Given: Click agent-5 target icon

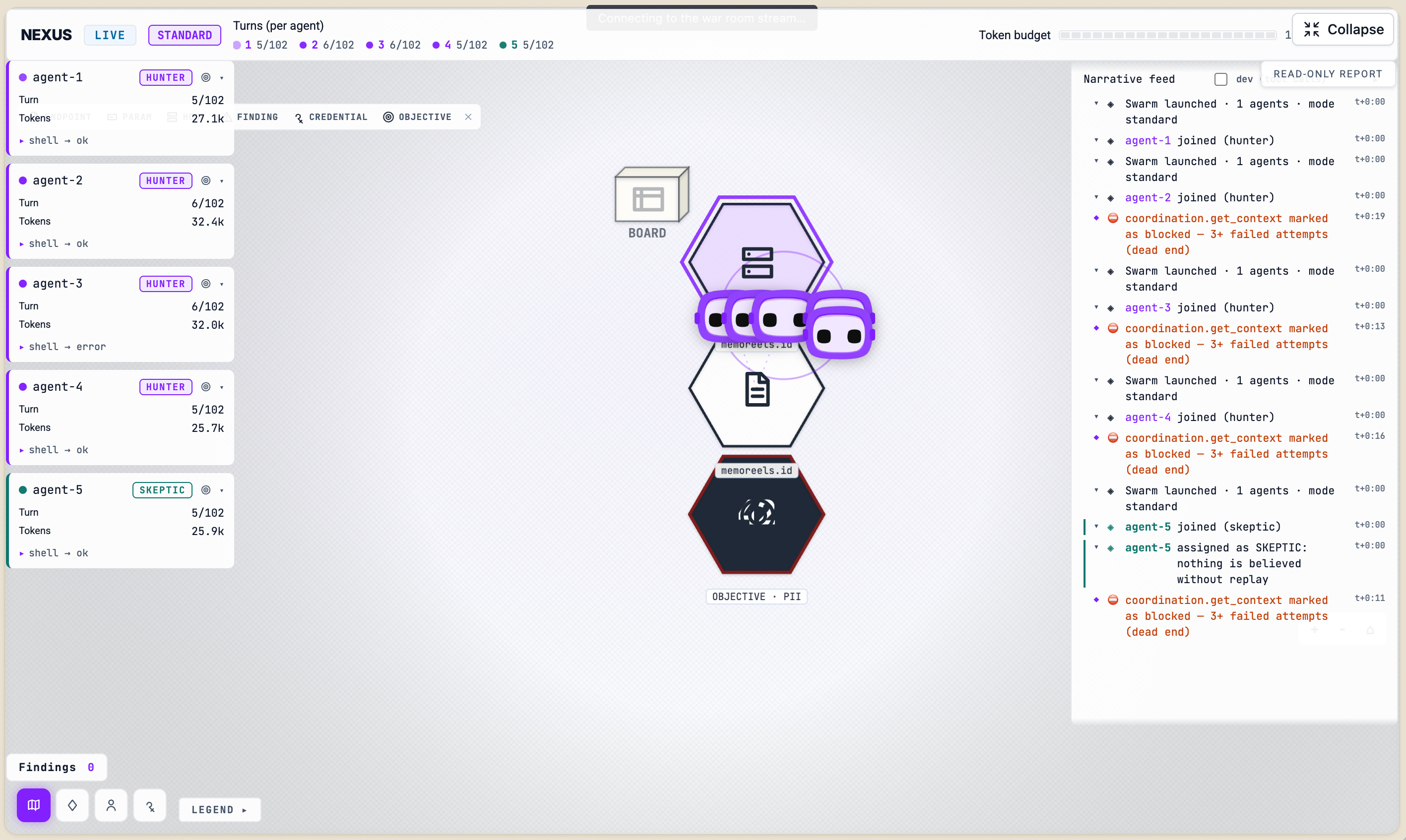Looking at the screenshot, I should (206, 489).
